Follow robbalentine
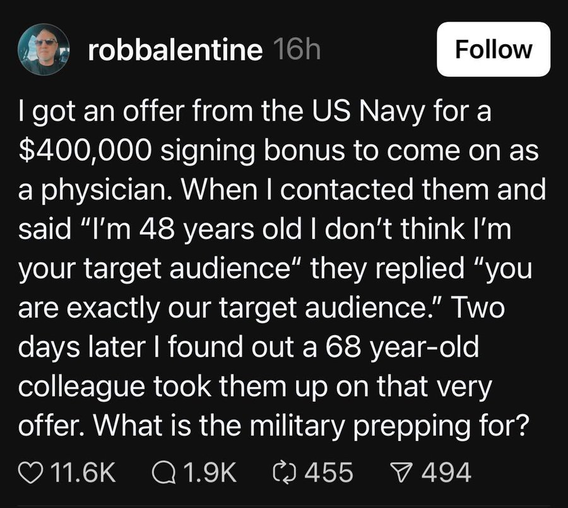This screenshot has height=508, width=568. pyautogui.click(x=493, y=49)
